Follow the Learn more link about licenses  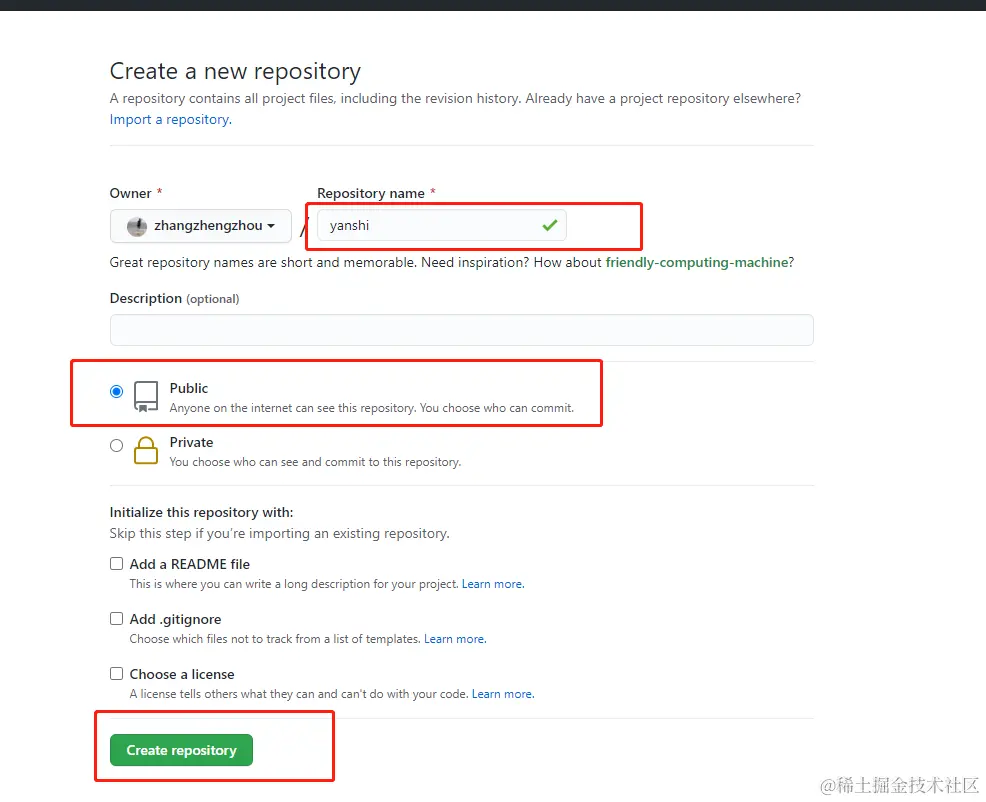[x=502, y=694]
